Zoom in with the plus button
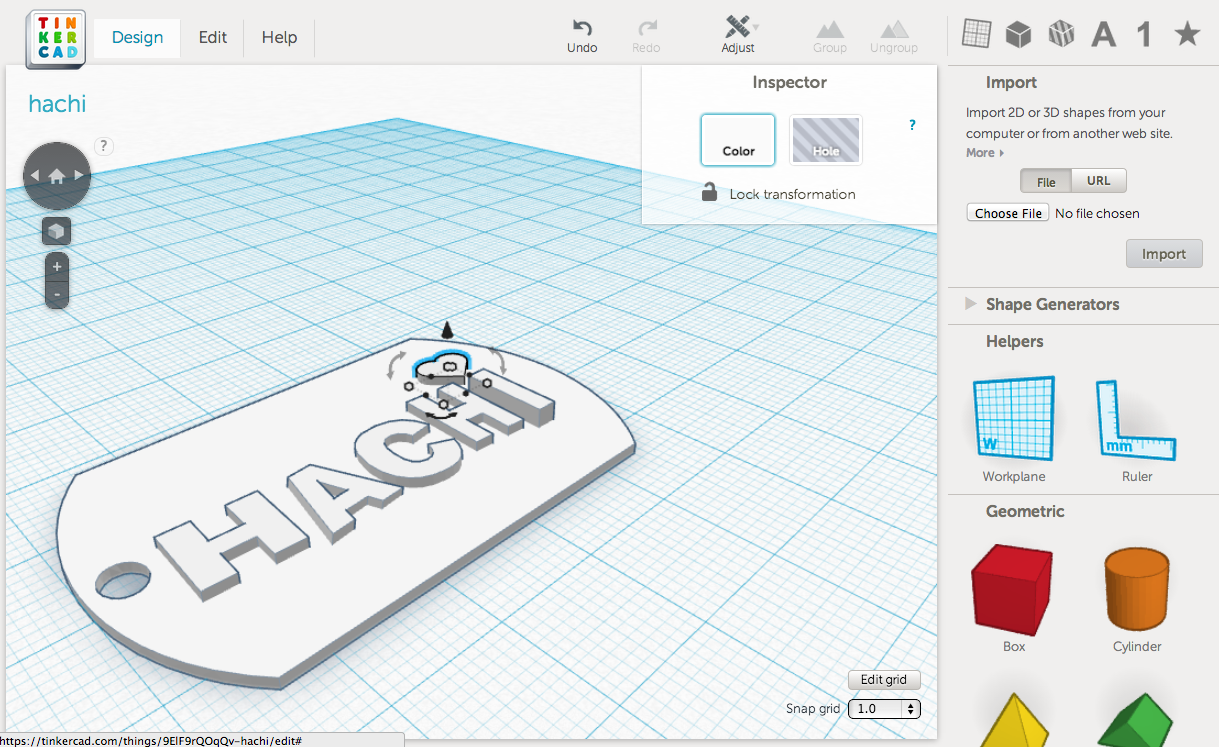1219x747 pixels. pyautogui.click(x=57, y=267)
